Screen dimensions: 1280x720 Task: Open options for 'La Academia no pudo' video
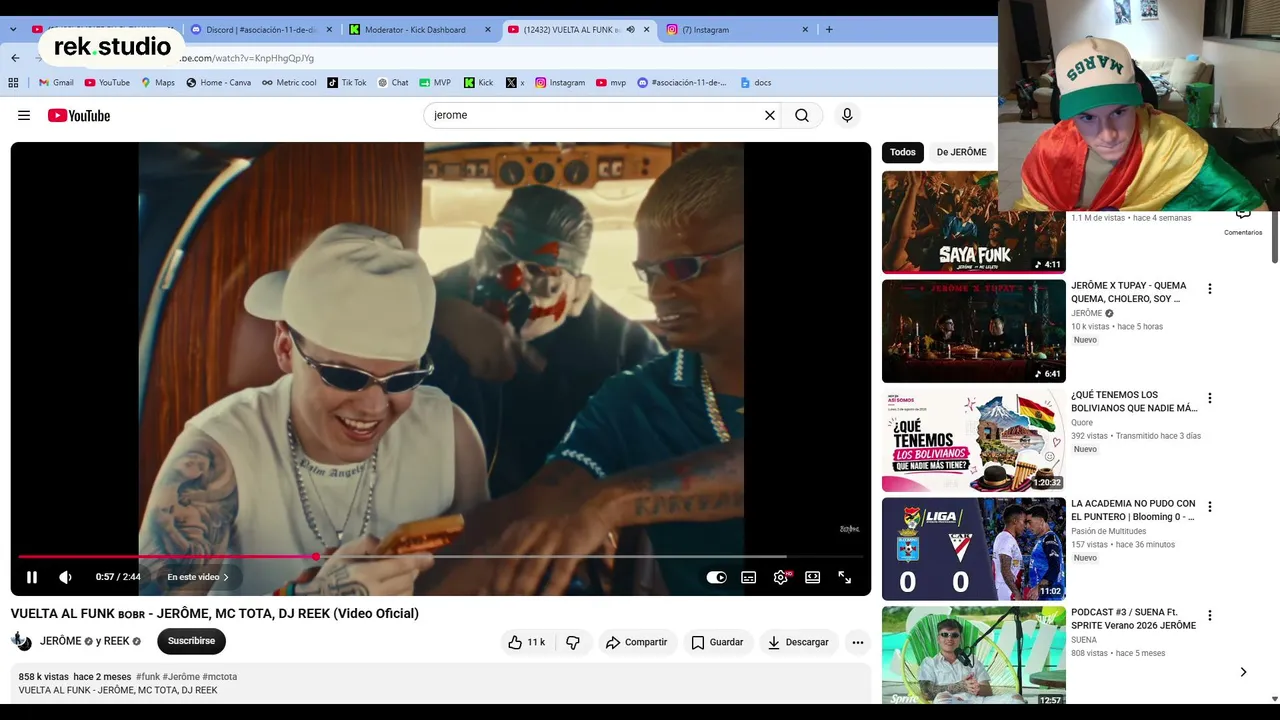(1210, 507)
